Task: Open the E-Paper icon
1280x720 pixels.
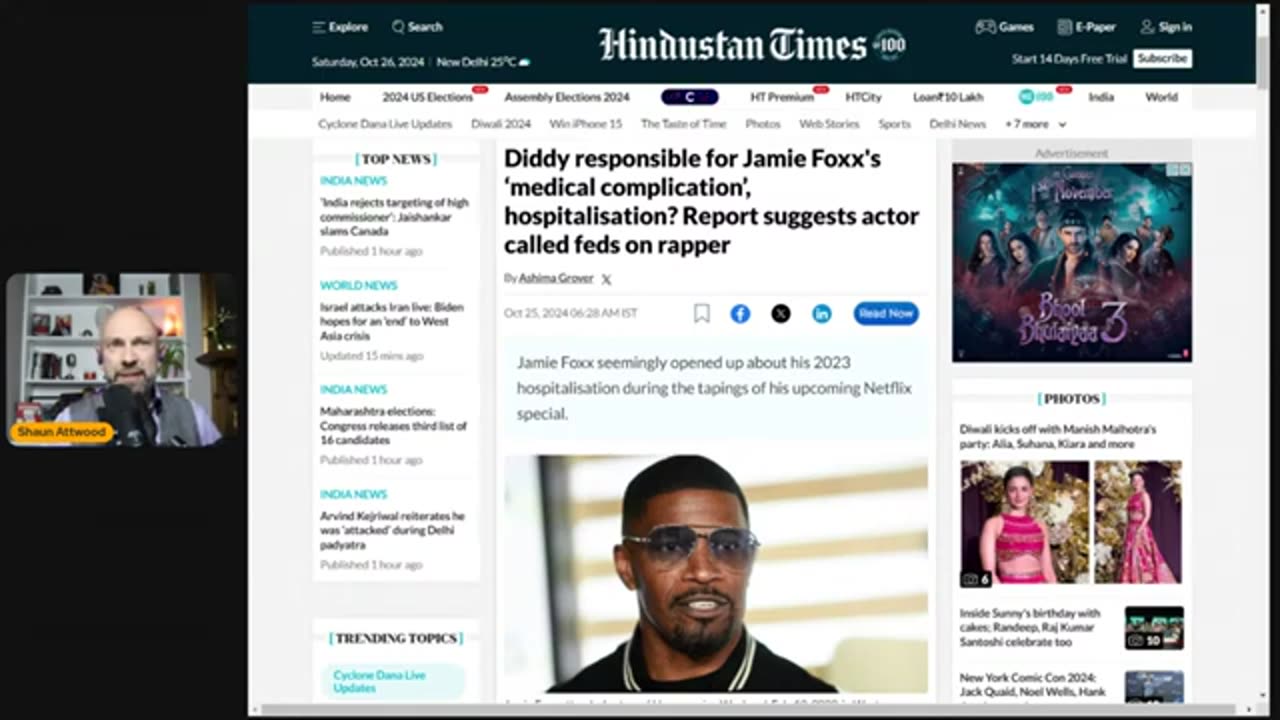Action: click(1063, 27)
